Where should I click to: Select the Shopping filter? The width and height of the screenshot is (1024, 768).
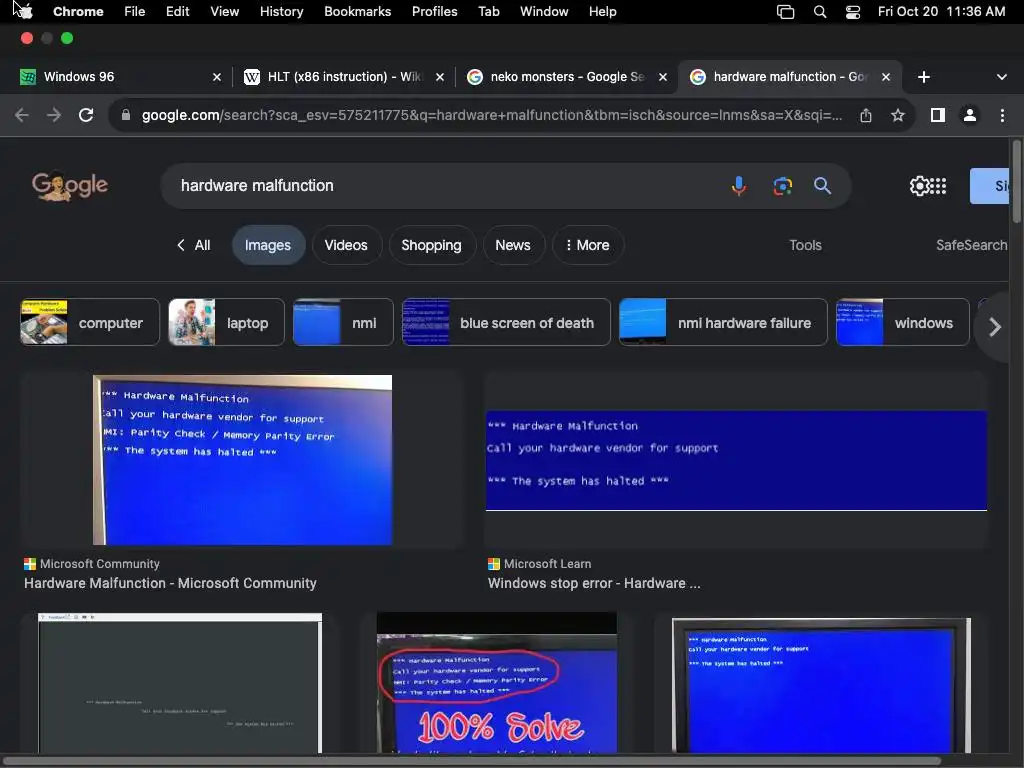431,246
